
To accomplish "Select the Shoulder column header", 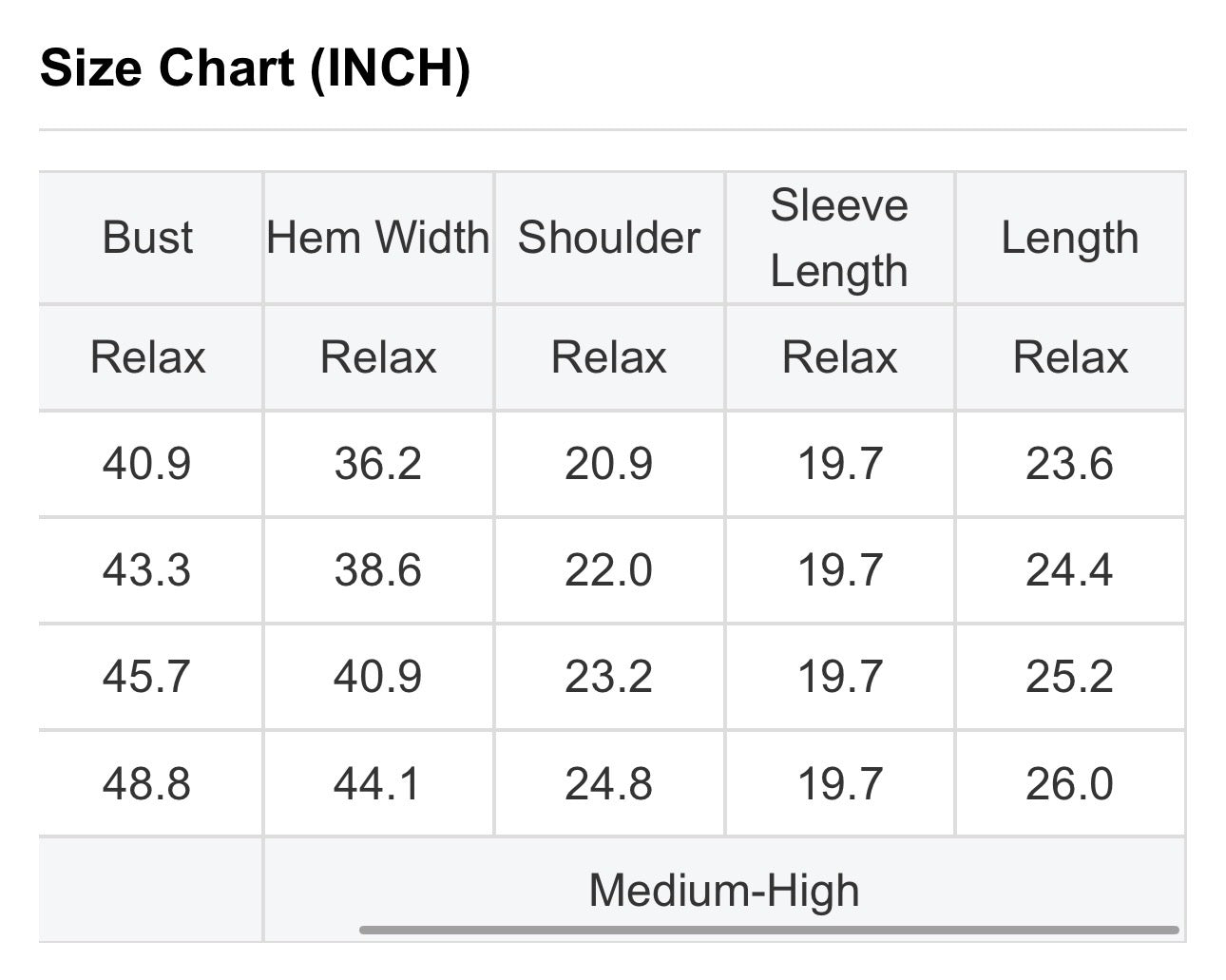I will pos(609,238).
